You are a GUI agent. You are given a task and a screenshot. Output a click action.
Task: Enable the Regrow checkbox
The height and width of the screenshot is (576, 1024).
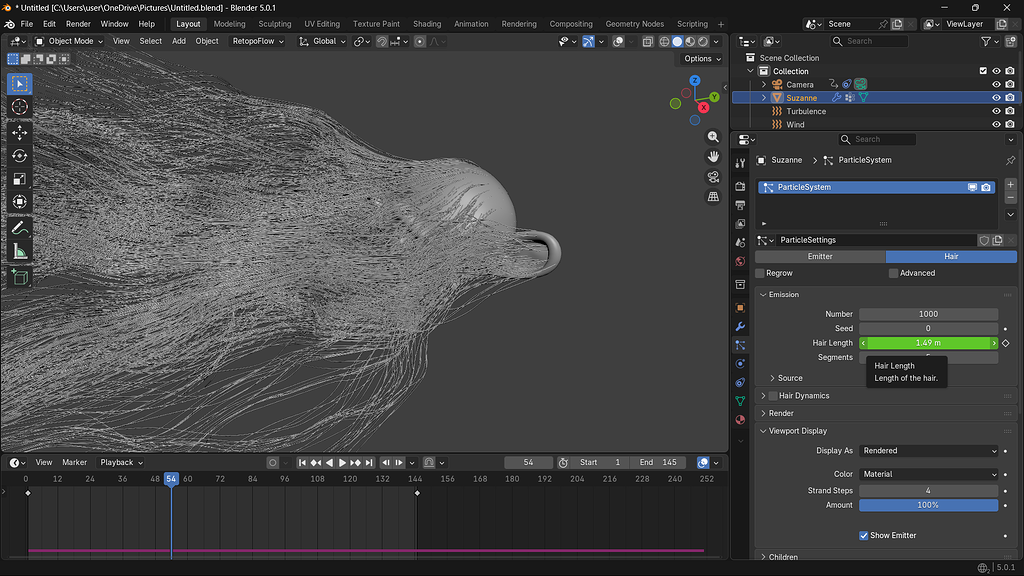tap(760, 273)
